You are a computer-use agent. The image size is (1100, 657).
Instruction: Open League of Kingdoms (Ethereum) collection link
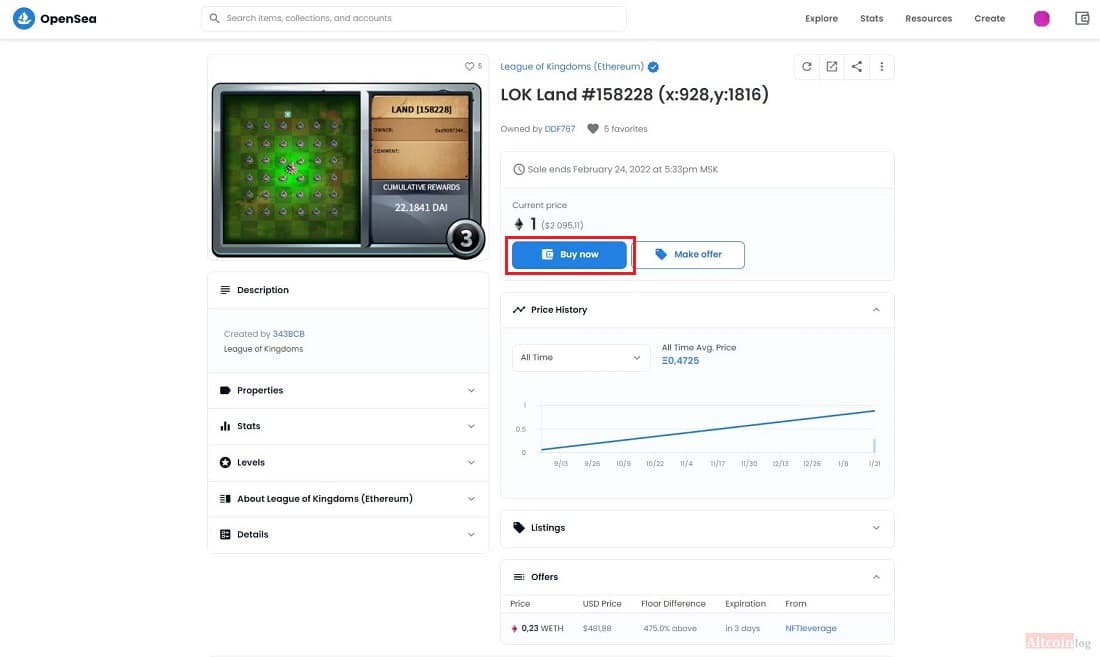[x=572, y=67]
